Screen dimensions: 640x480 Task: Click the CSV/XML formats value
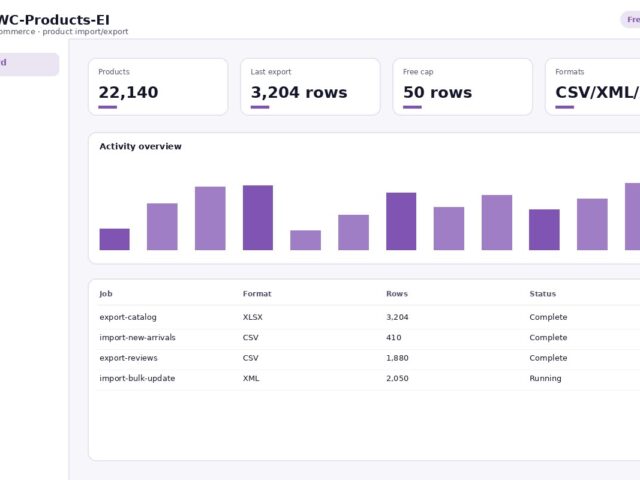tap(598, 93)
